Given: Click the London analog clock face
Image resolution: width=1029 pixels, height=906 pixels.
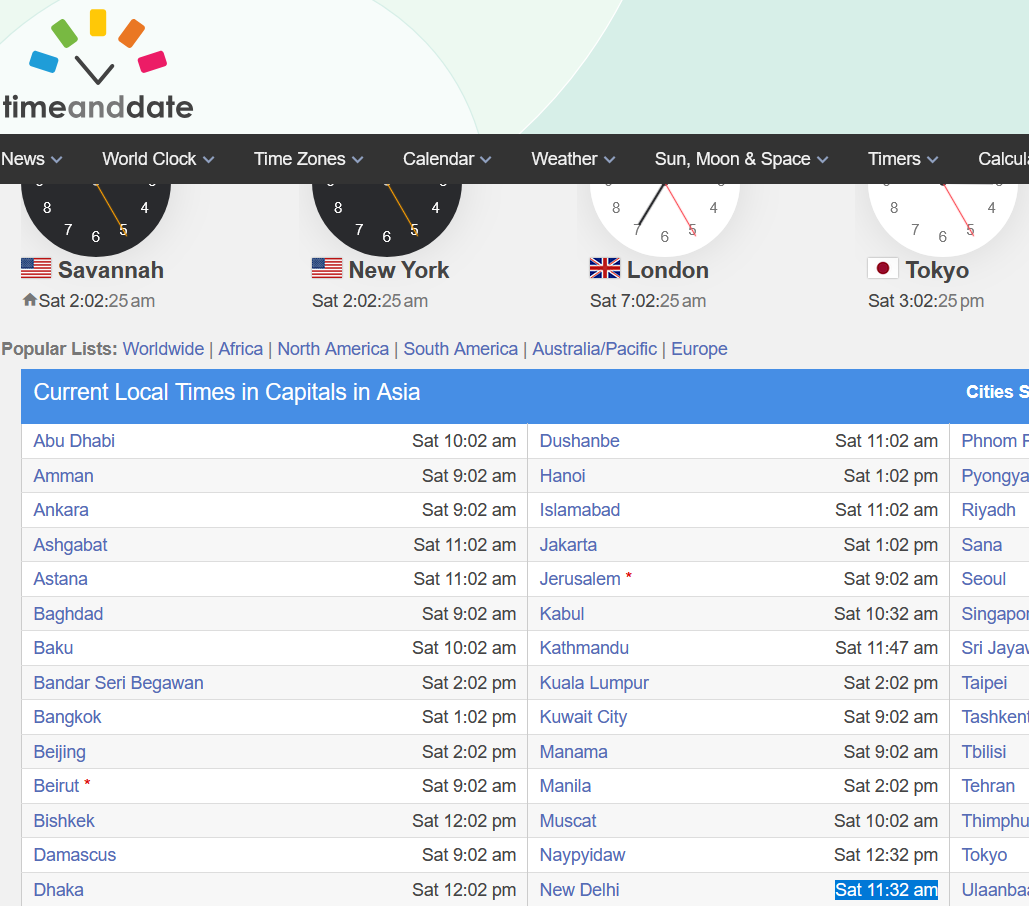Looking at the screenshot, I should pyautogui.click(x=665, y=219).
